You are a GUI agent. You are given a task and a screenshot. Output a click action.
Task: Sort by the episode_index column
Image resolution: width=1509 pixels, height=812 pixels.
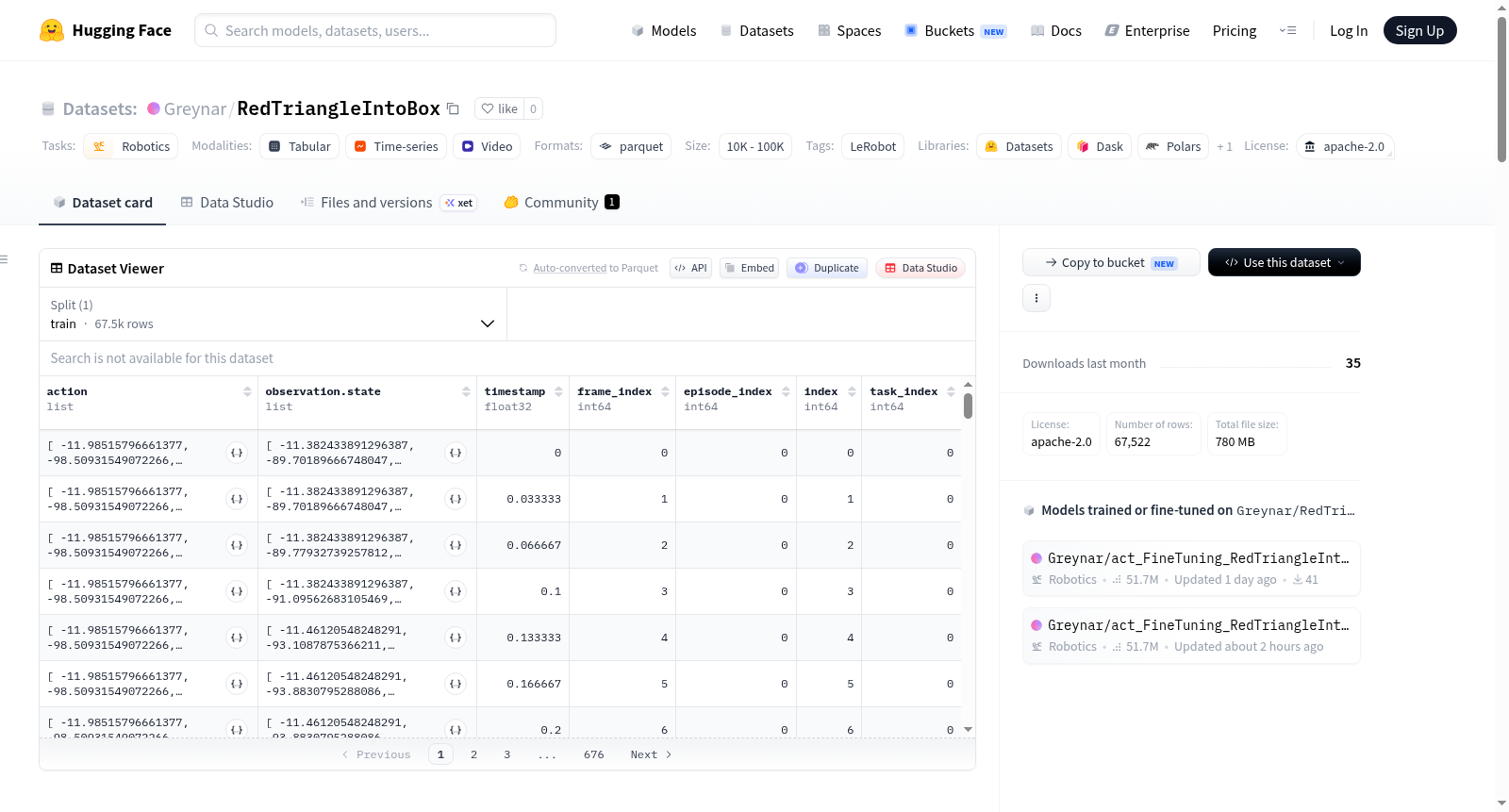tap(786, 391)
